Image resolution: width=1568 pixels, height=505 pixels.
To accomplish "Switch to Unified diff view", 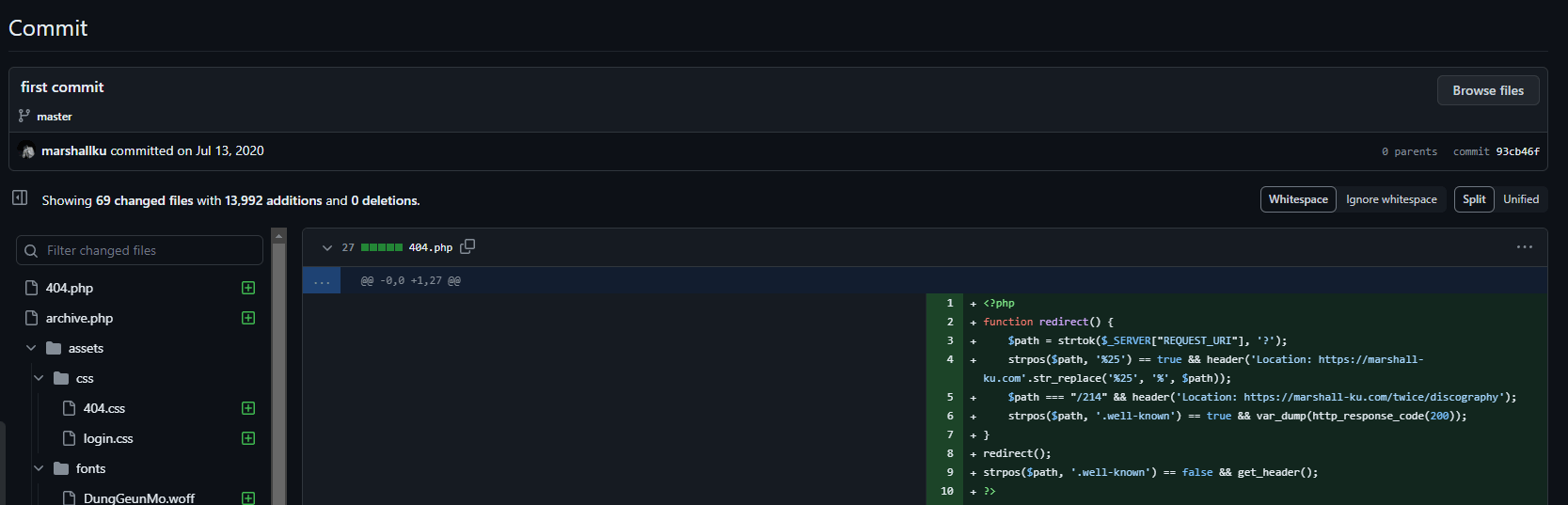I will pos(1520,199).
